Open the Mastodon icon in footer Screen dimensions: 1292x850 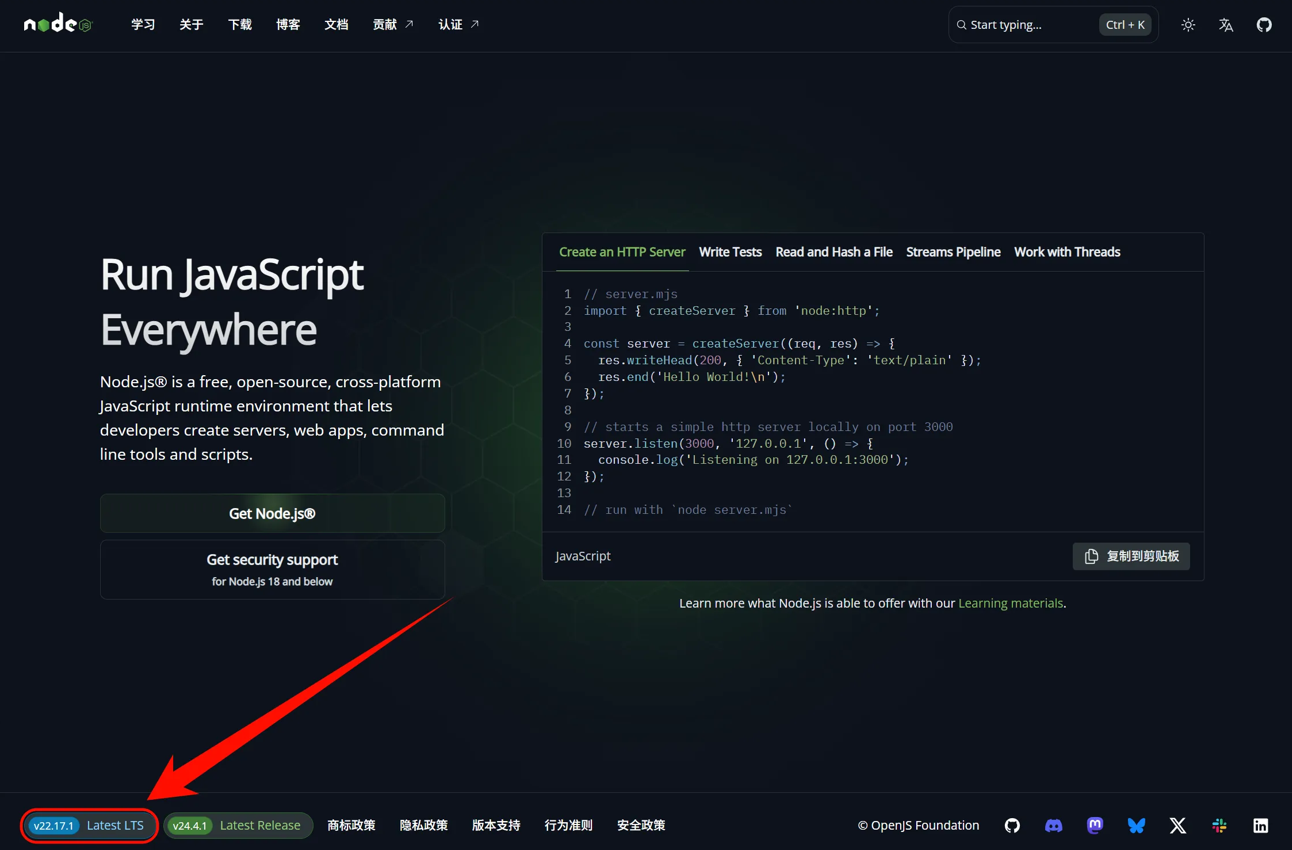click(1095, 825)
